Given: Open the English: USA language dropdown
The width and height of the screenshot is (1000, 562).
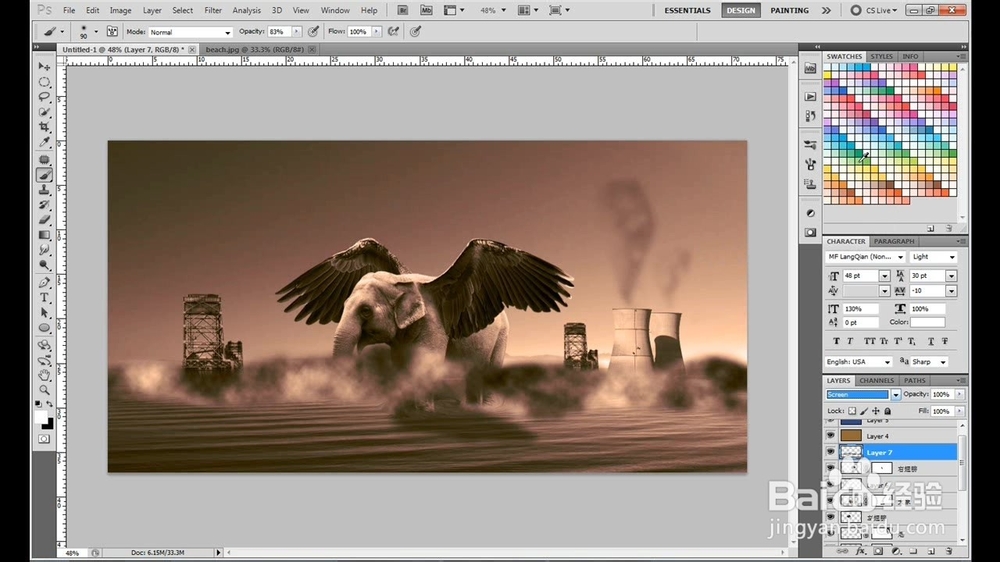Looking at the screenshot, I should pos(858,362).
